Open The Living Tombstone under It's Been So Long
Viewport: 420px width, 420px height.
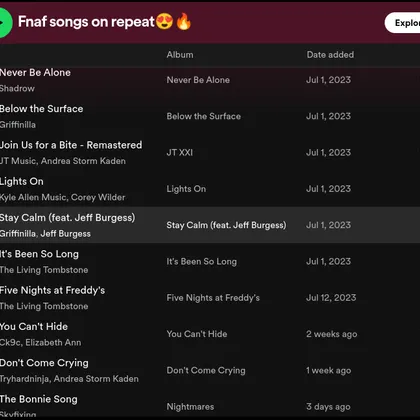tap(44, 270)
